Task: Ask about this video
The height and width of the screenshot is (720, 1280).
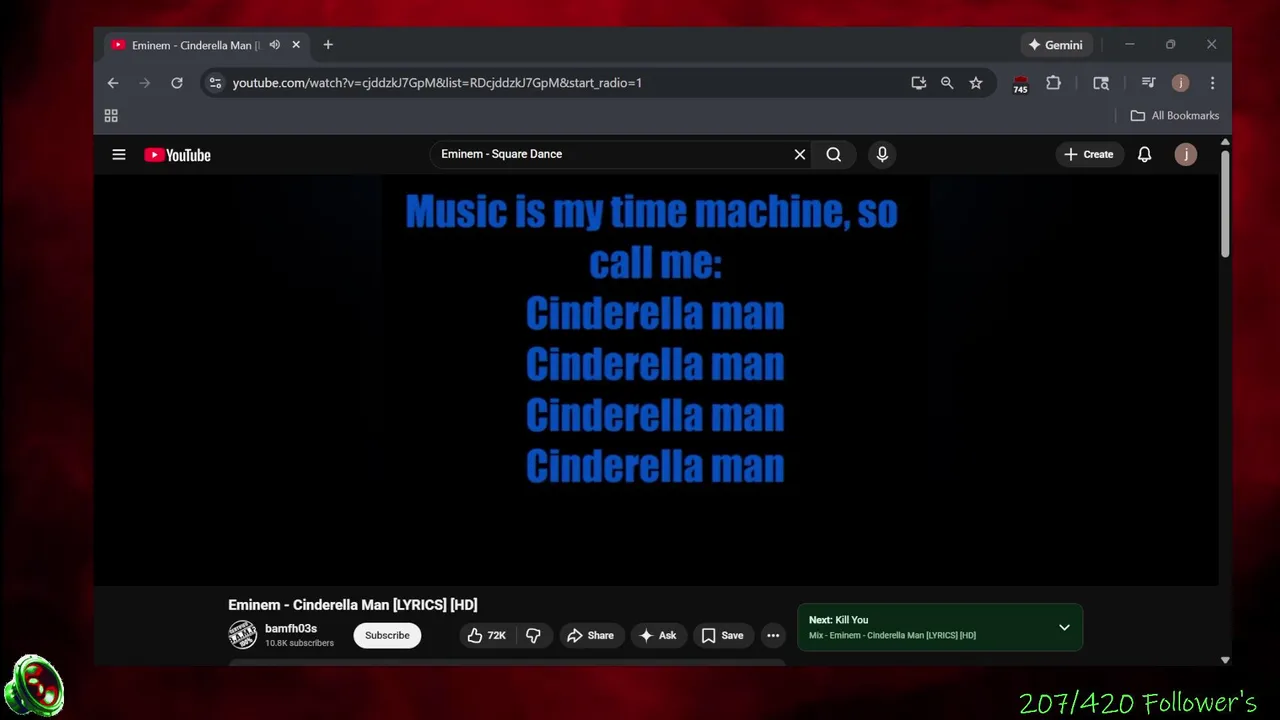Action: click(657, 635)
